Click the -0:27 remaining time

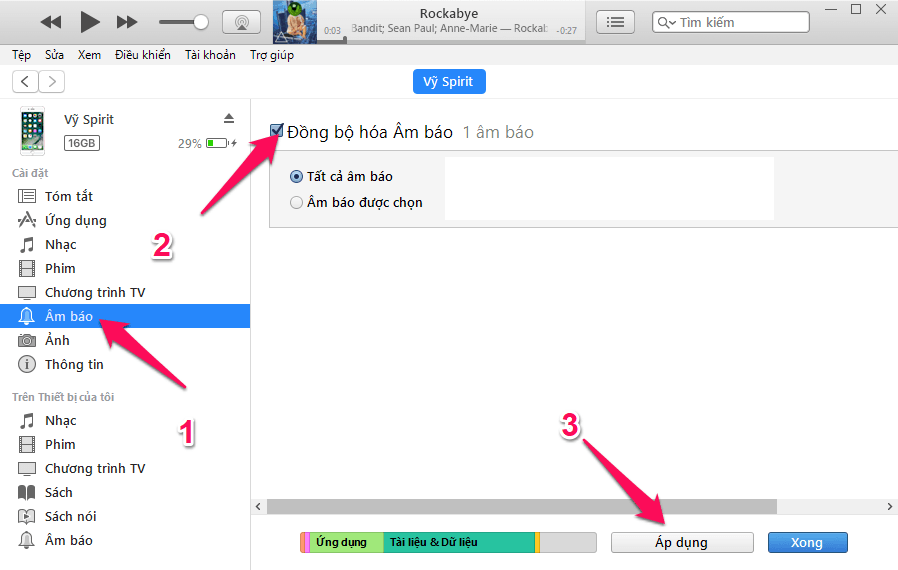pyautogui.click(x=566, y=31)
